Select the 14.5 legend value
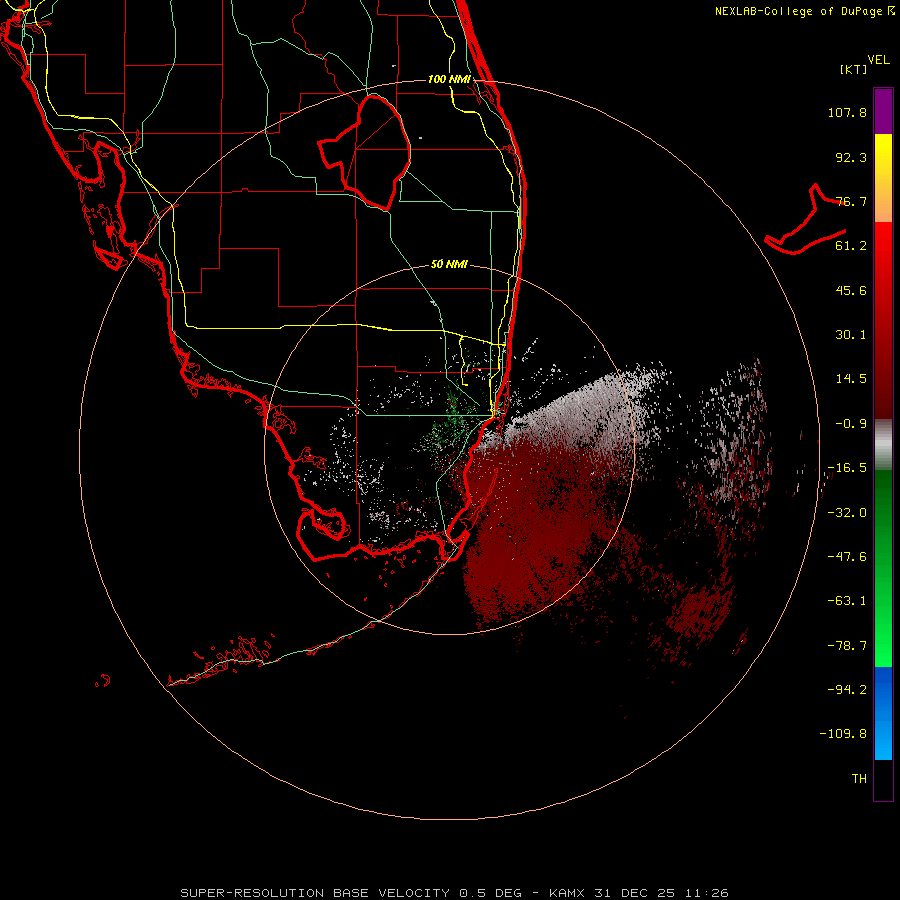 851,379
